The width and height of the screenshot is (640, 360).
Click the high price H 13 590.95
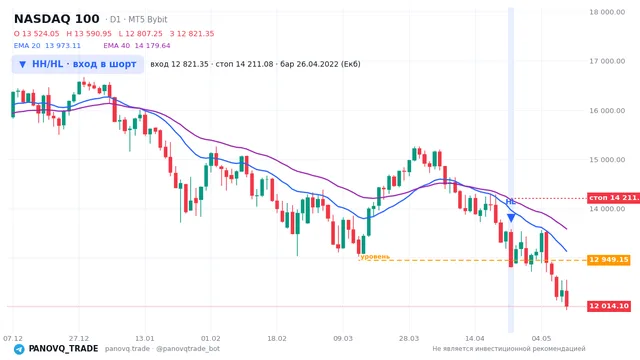click(89, 33)
